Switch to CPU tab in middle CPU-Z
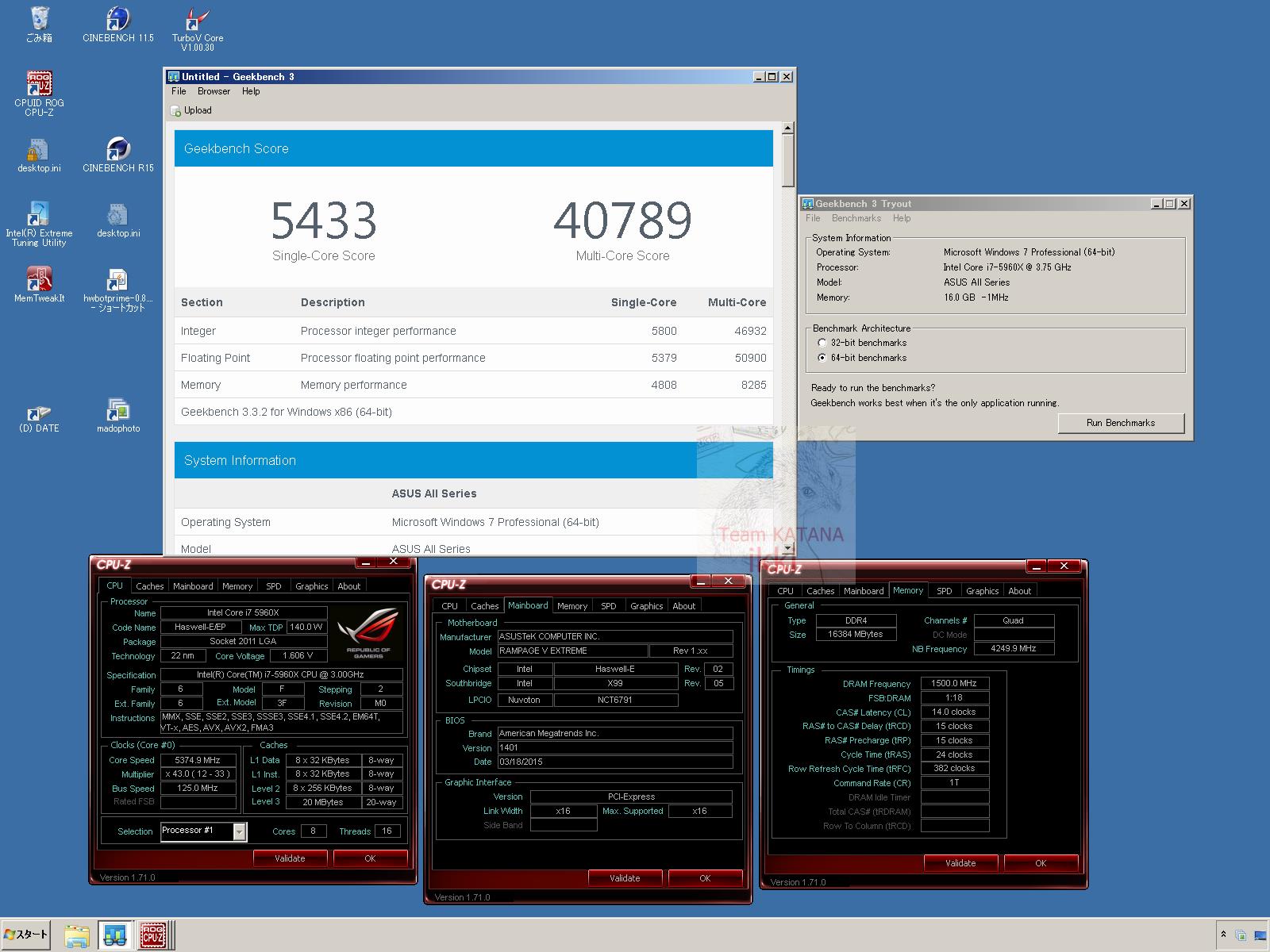This screenshot has width=1270, height=952. tap(450, 606)
